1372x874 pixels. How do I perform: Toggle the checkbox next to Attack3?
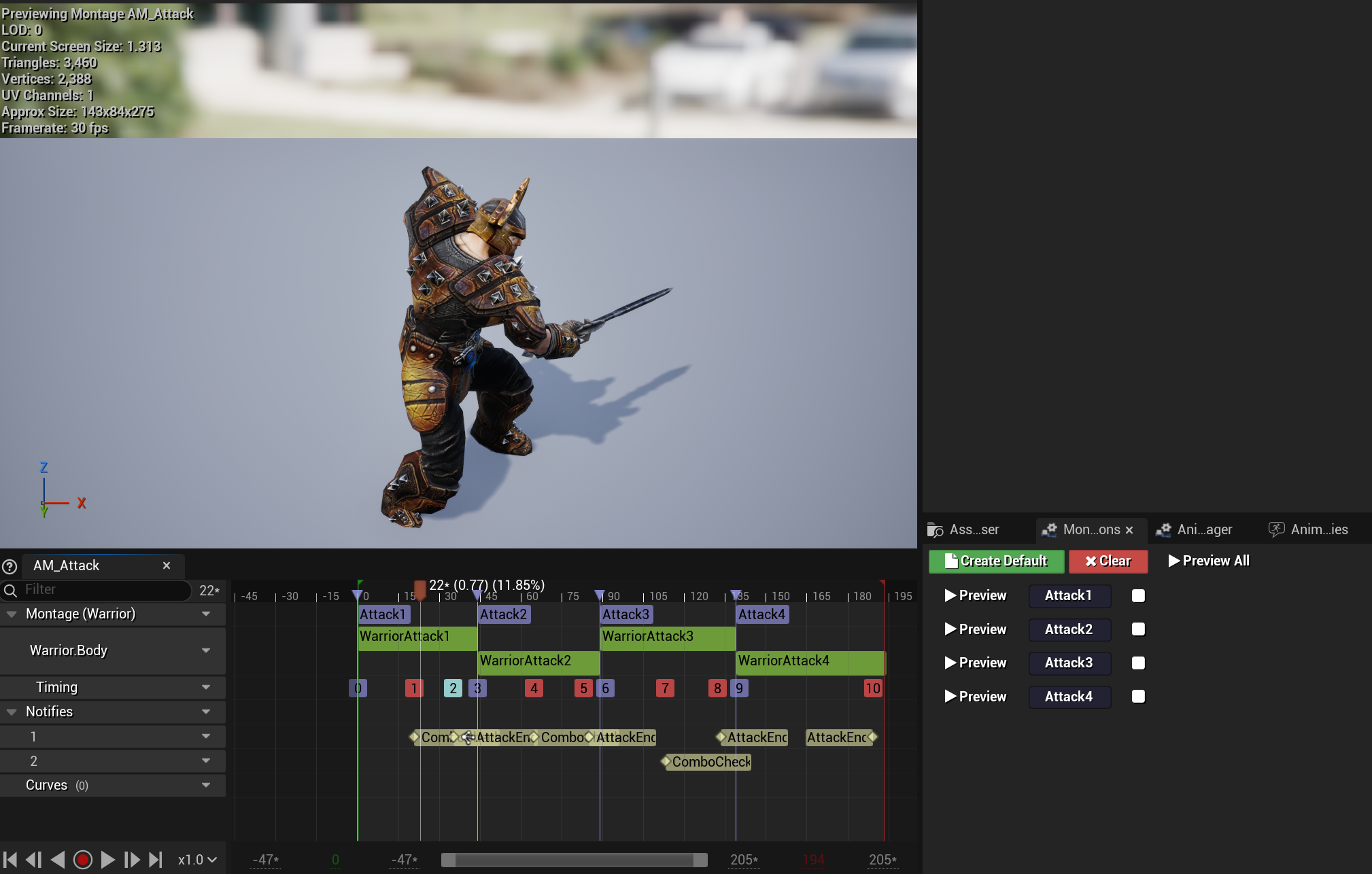click(x=1138, y=663)
